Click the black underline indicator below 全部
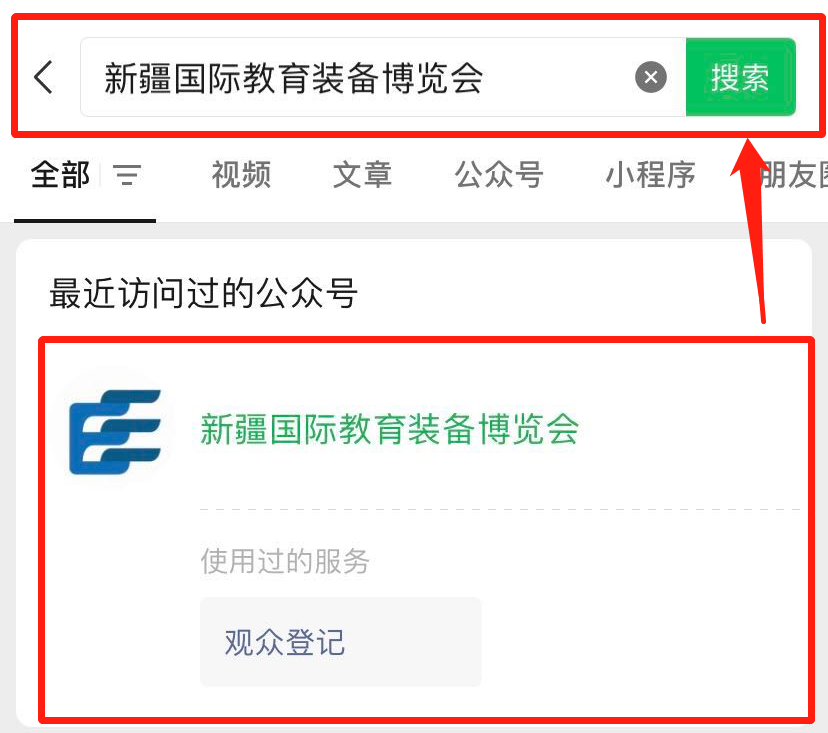 tap(84, 221)
